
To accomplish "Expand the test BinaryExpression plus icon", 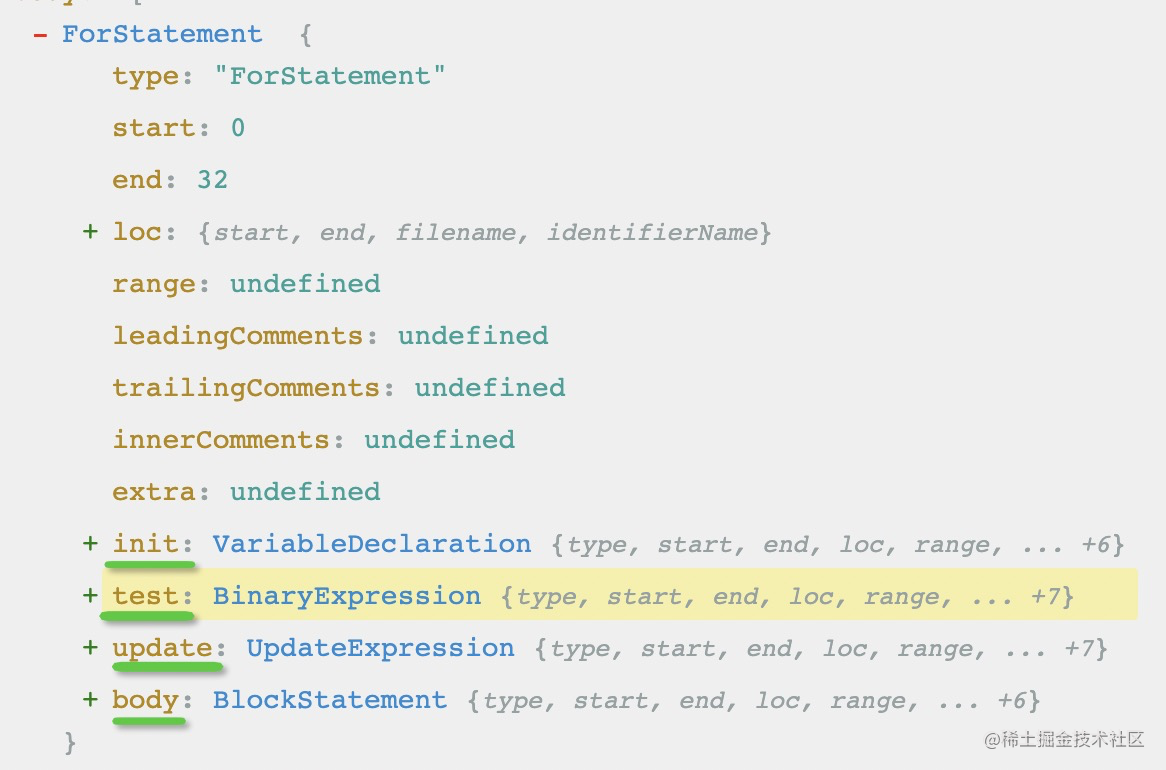I will [x=90, y=596].
